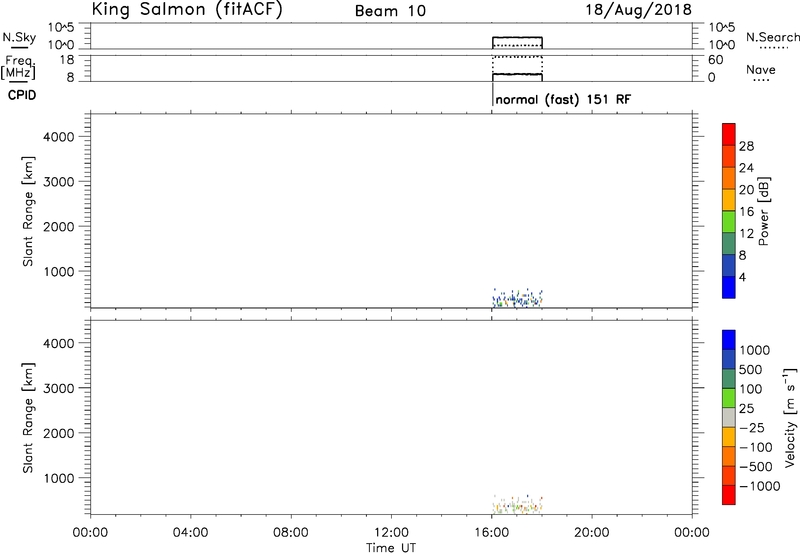The height and width of the screenshot is (554, 800).
Task: Select the blue top segment of Velocity colorbar
Action: 729,340
